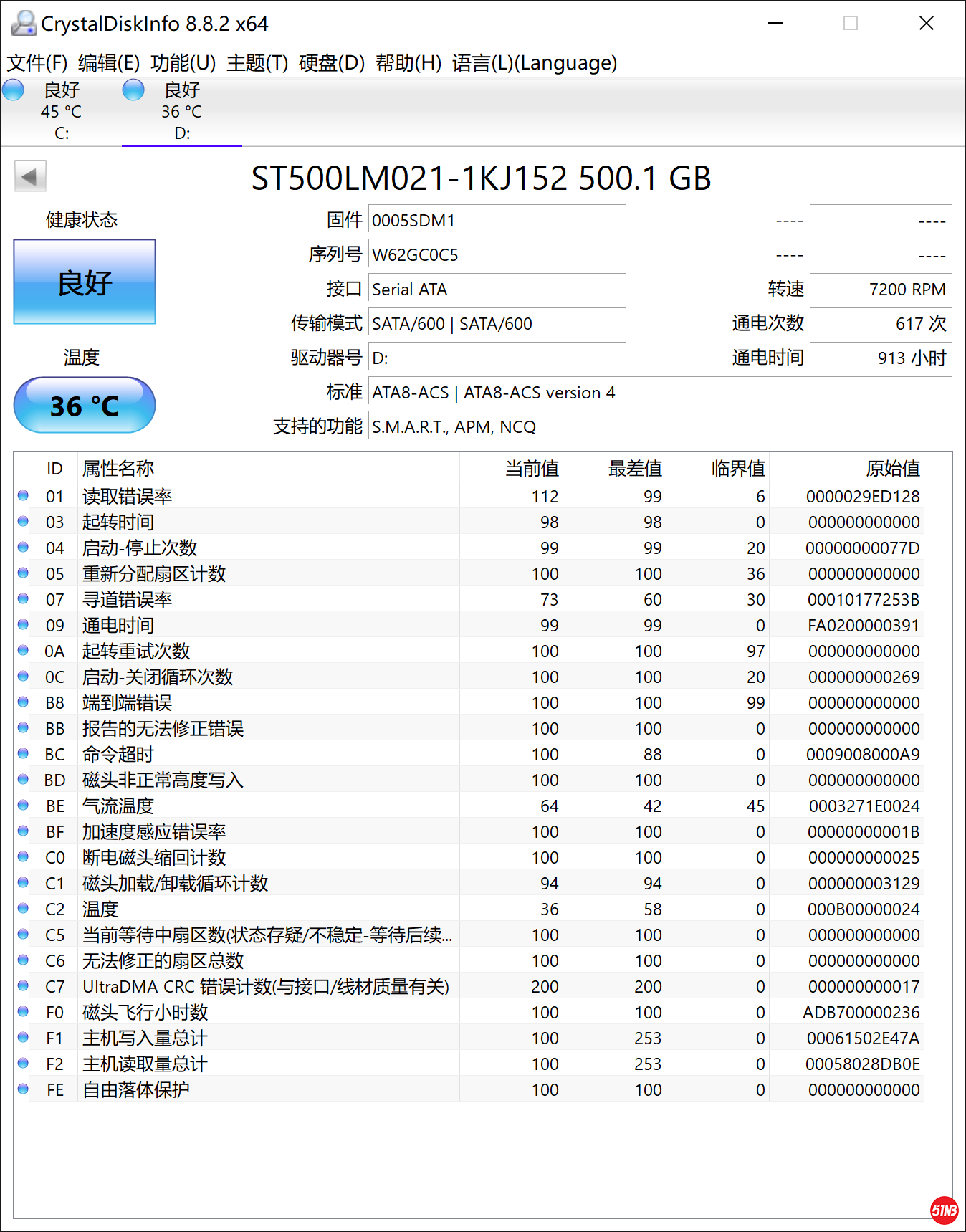Click the status dot for 主机读取量总计 row
This screenshot has height=1232, width=966.
23,1063
